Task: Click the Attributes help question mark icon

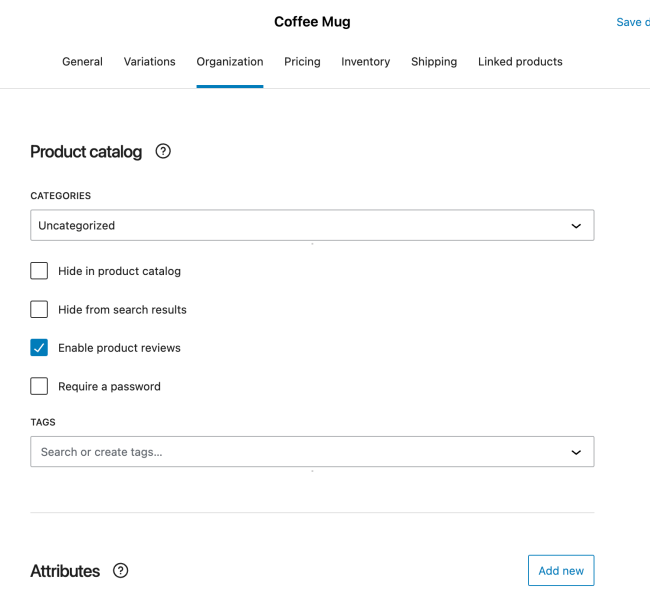Action: pos(121,571)
